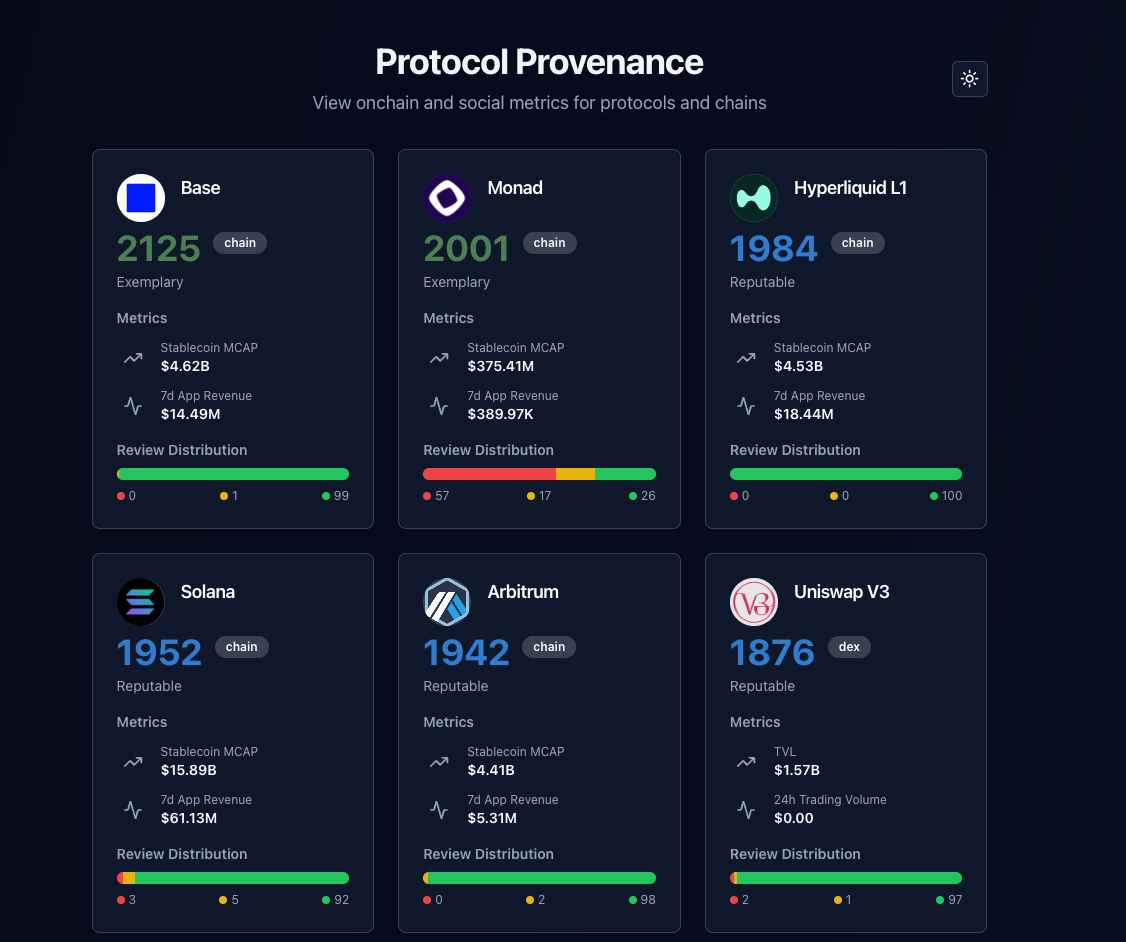This screenshot has width=1126, height=942.
Task: Click Uniswap V3's 1876 score
Action: coord(773,653)
